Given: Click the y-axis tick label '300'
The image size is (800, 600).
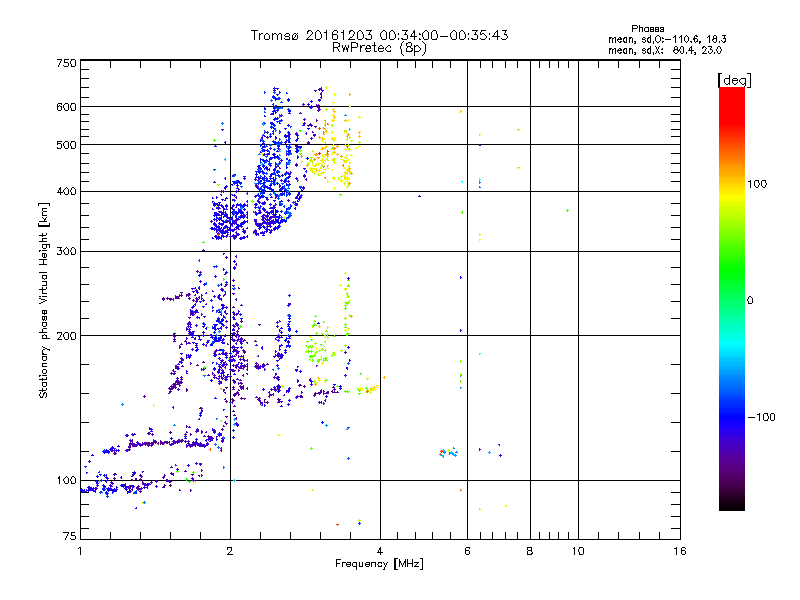Looking at the screenshot, I should point(66,252).
